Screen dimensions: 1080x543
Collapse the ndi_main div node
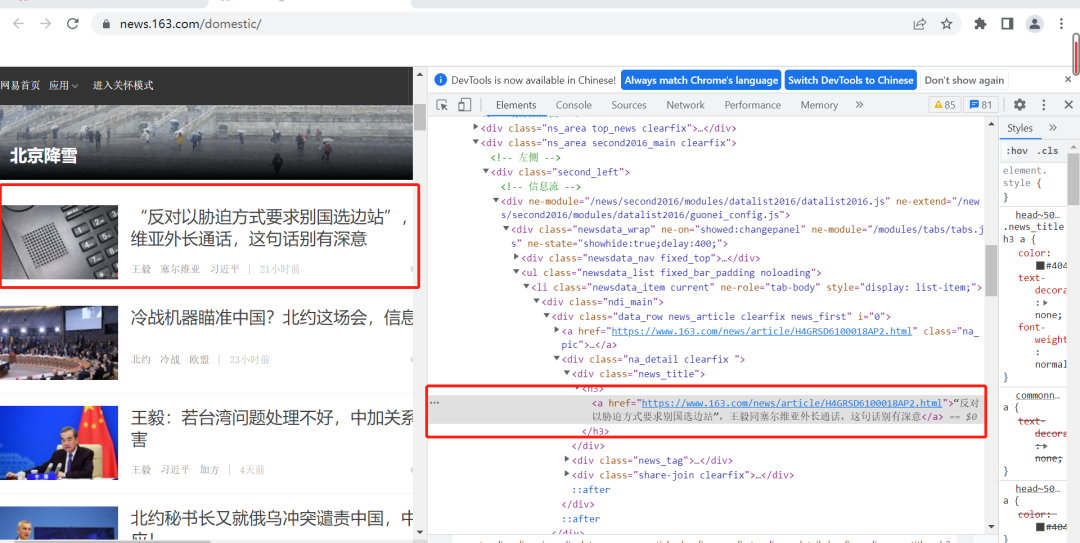[536, 302]
